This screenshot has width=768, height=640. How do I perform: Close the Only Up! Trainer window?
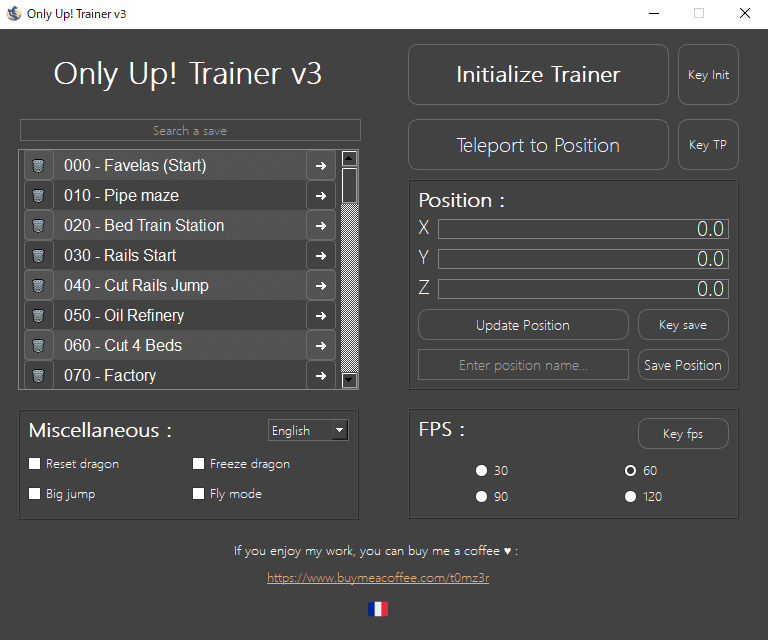(745, 14)
